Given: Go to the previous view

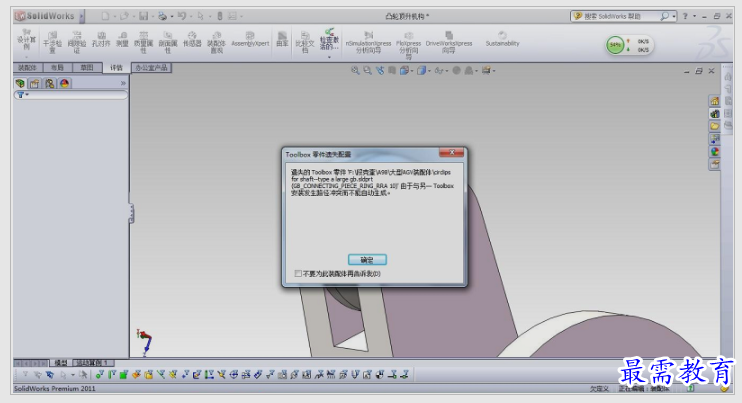Looking at the screenshot, I should click(x=380, y=70).
